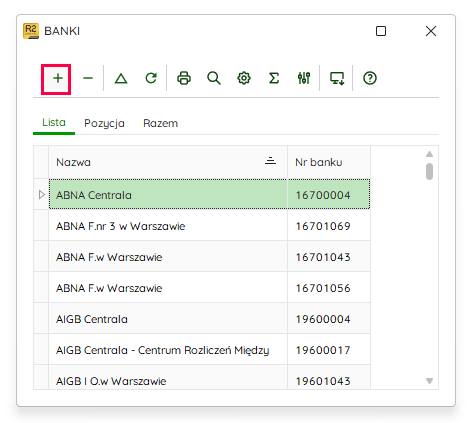Close the BANKI window
The image size is (472, 423).
click(431, 31)
